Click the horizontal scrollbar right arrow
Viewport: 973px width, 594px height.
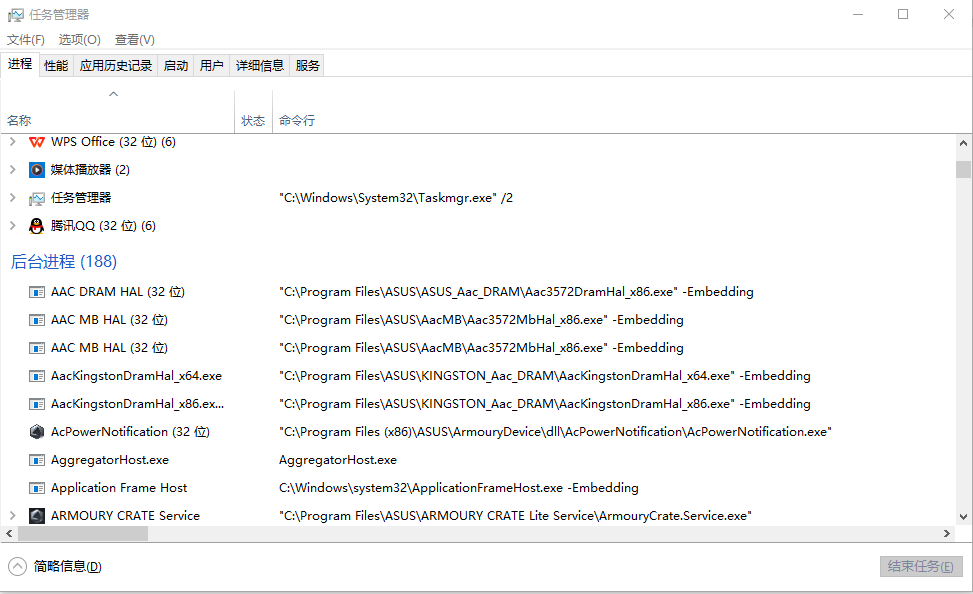pos(947,534)
